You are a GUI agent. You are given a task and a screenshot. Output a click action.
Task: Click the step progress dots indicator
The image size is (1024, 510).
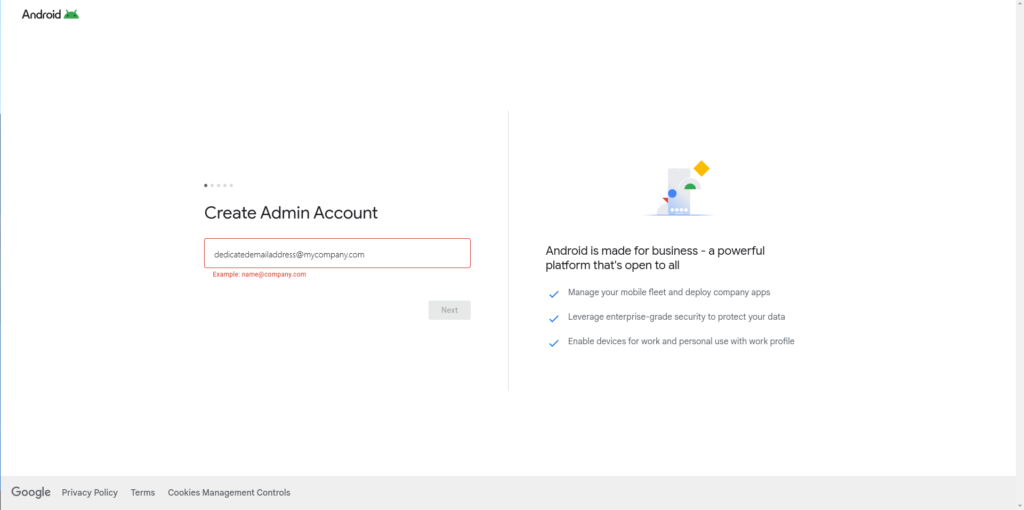[x=218, y=185]
